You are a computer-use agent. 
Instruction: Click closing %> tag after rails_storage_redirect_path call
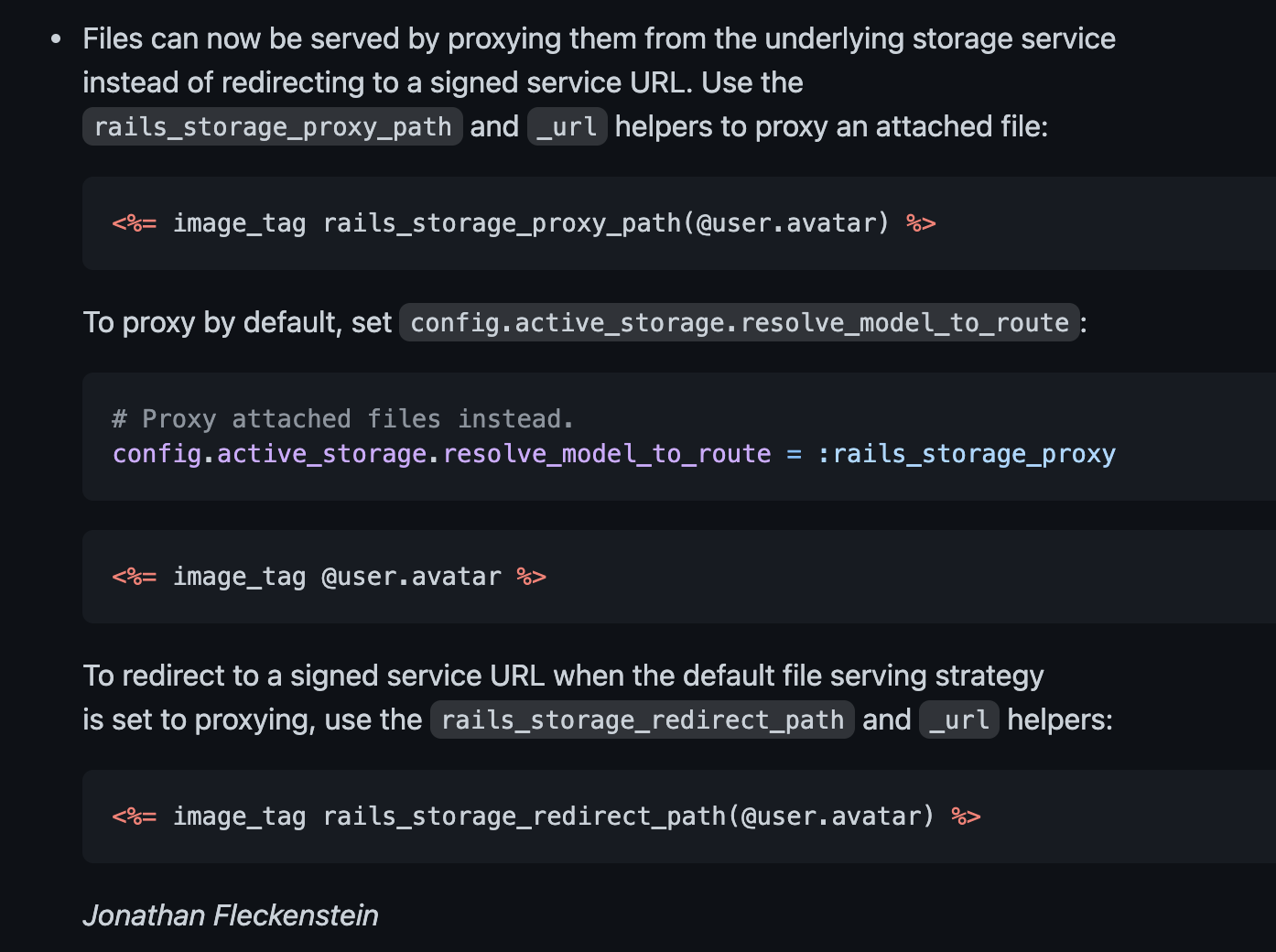coord(966,817)
